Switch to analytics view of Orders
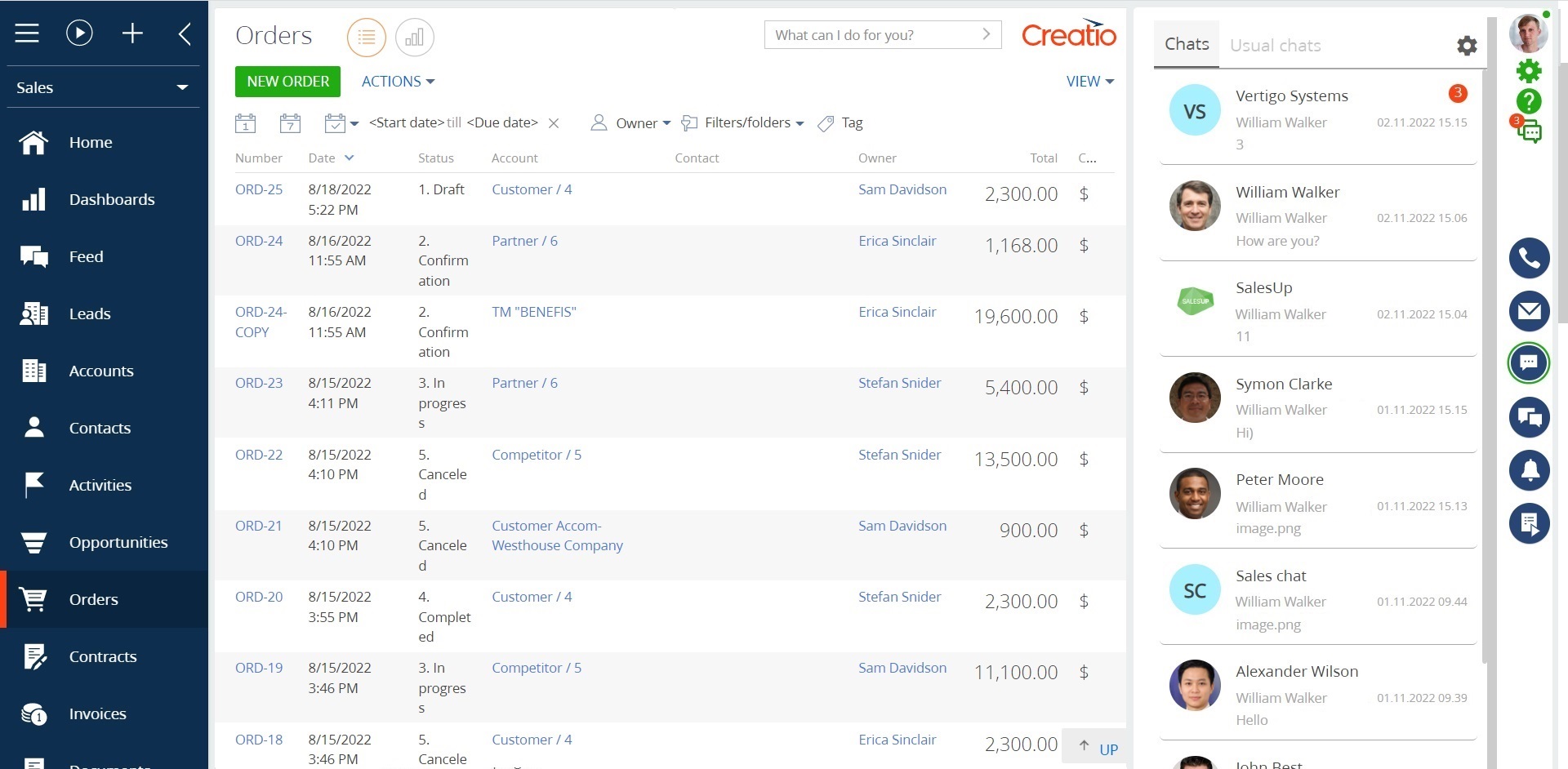Screen dimensions: 1568x769 pos(415,37)
